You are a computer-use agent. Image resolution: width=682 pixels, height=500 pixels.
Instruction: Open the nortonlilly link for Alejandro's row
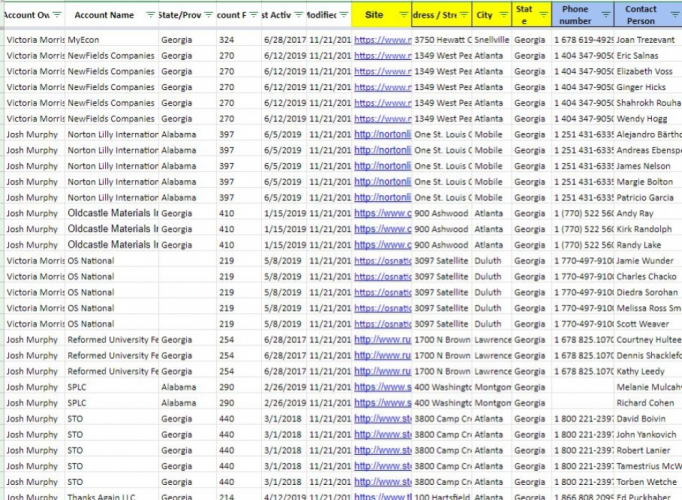[x=382, y=134]
